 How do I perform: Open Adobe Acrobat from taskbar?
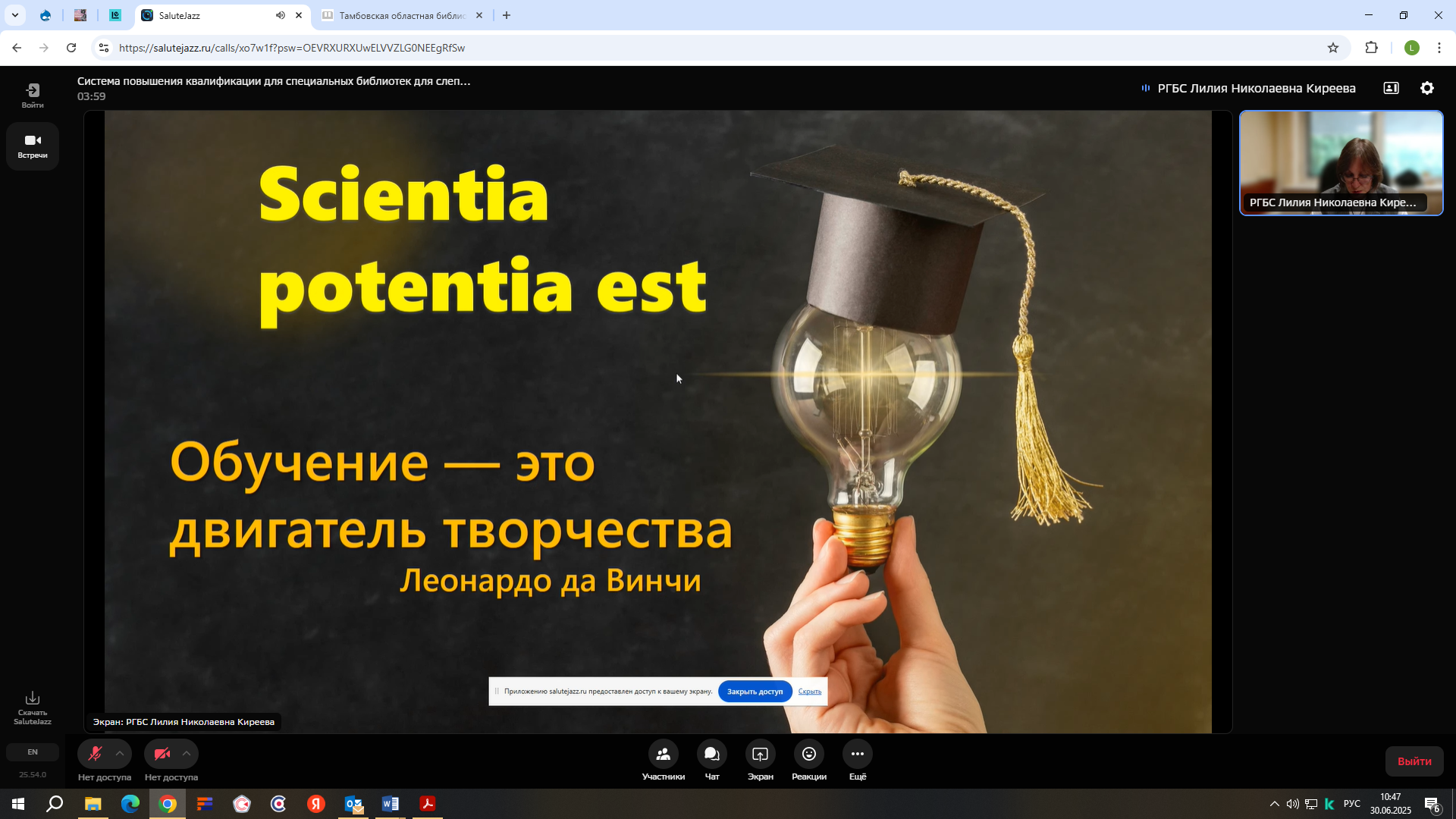click(428, 804)
